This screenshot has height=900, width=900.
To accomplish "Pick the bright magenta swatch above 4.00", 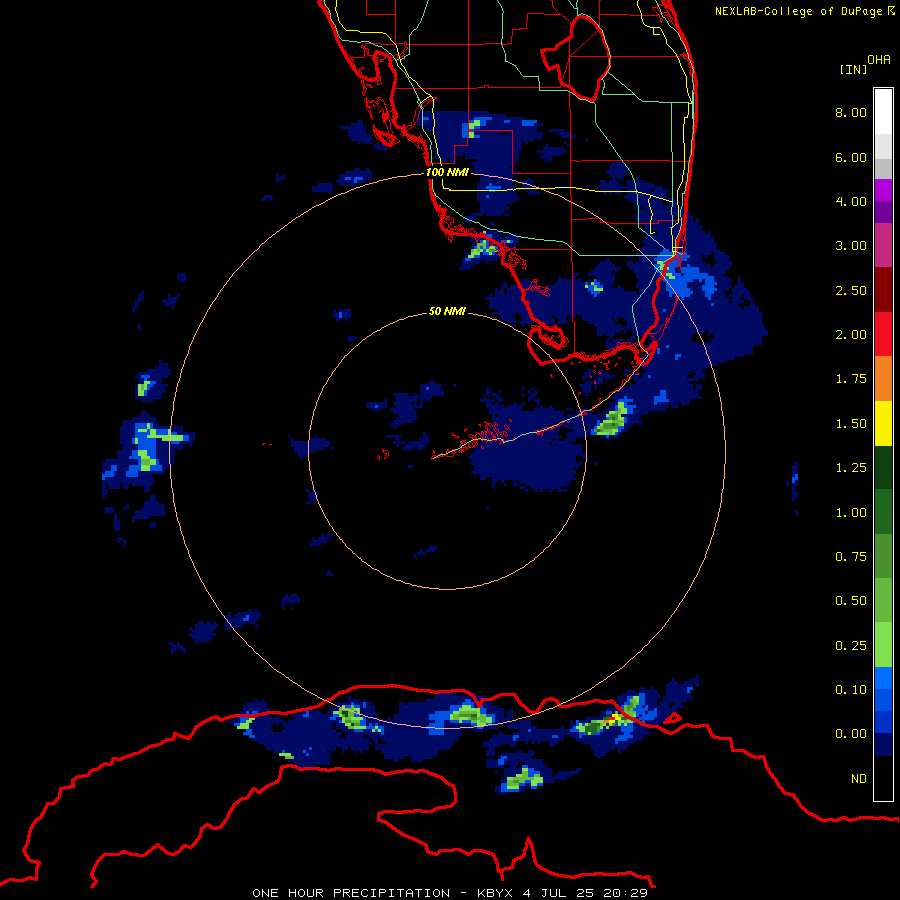I will click(x=883, y=190).
